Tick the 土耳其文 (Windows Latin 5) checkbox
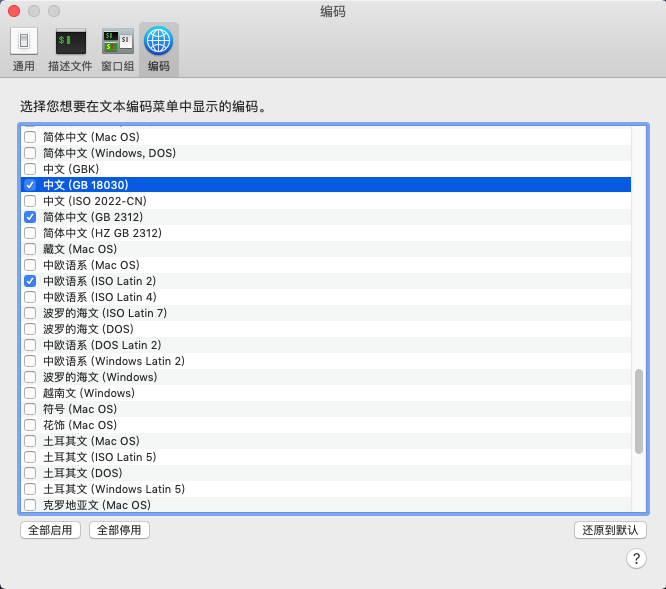666x589 pixels. 30,489
